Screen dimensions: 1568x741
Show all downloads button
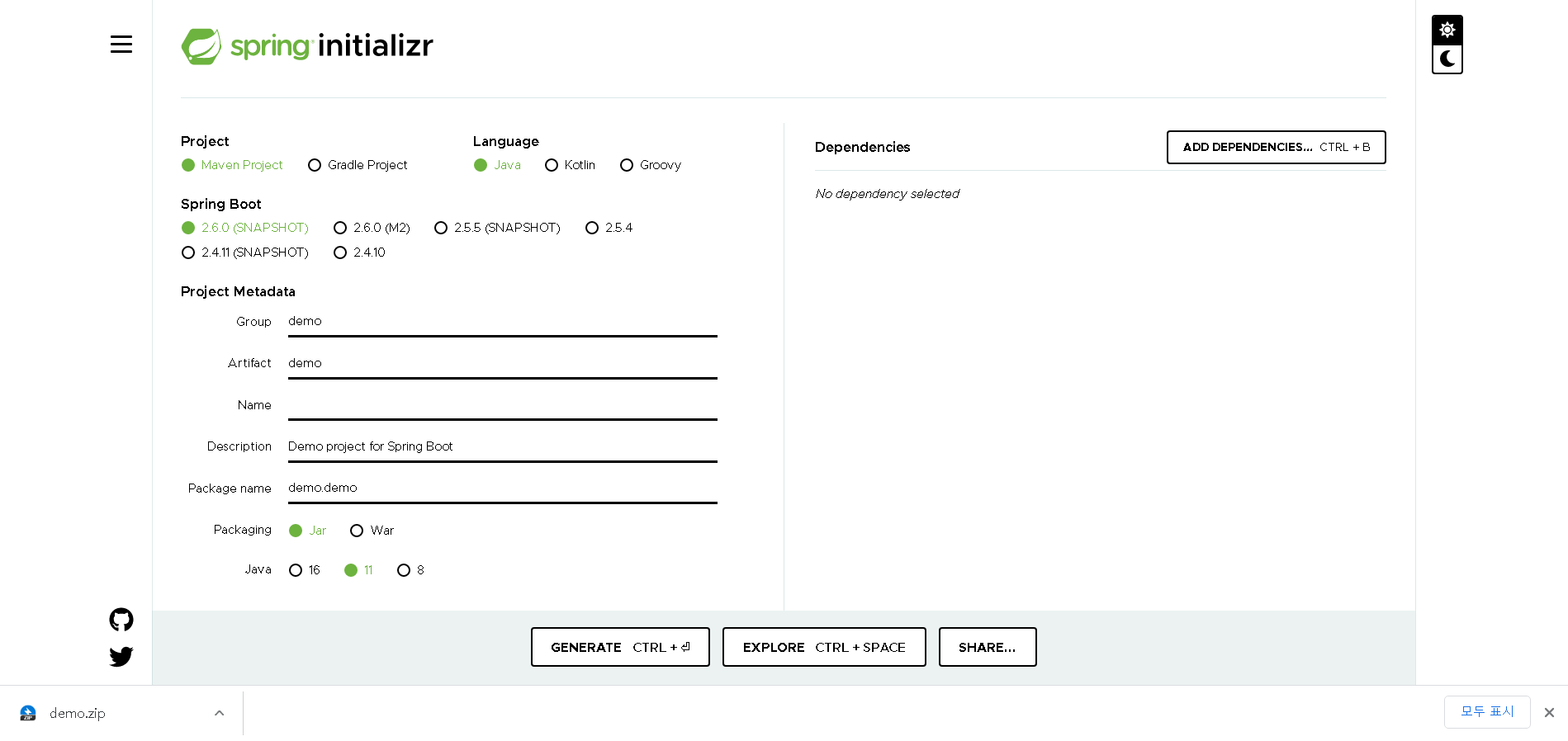pyautogui.click(x=1487, y=712)
